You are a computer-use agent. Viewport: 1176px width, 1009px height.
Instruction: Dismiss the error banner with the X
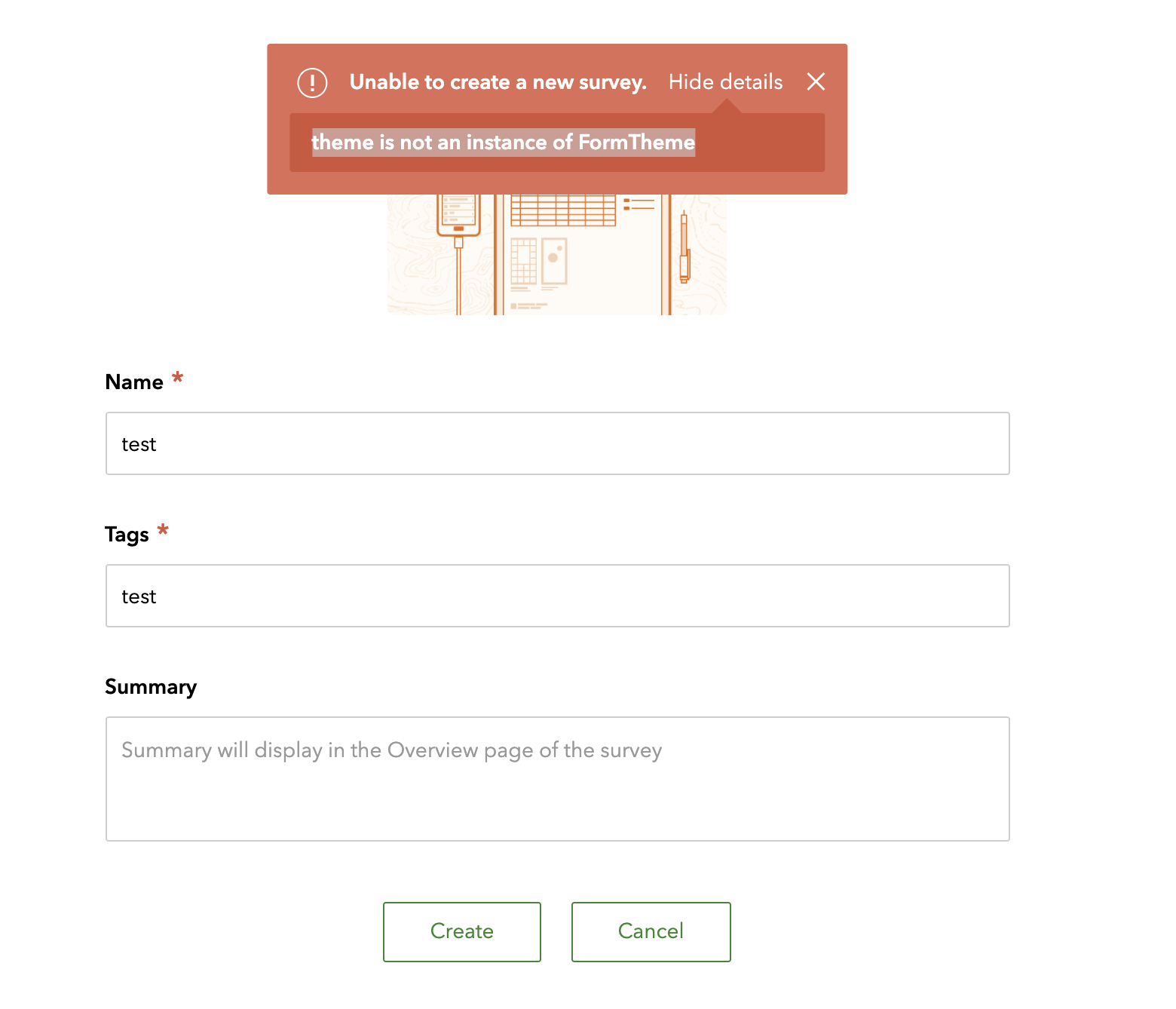tap(816, 81)
